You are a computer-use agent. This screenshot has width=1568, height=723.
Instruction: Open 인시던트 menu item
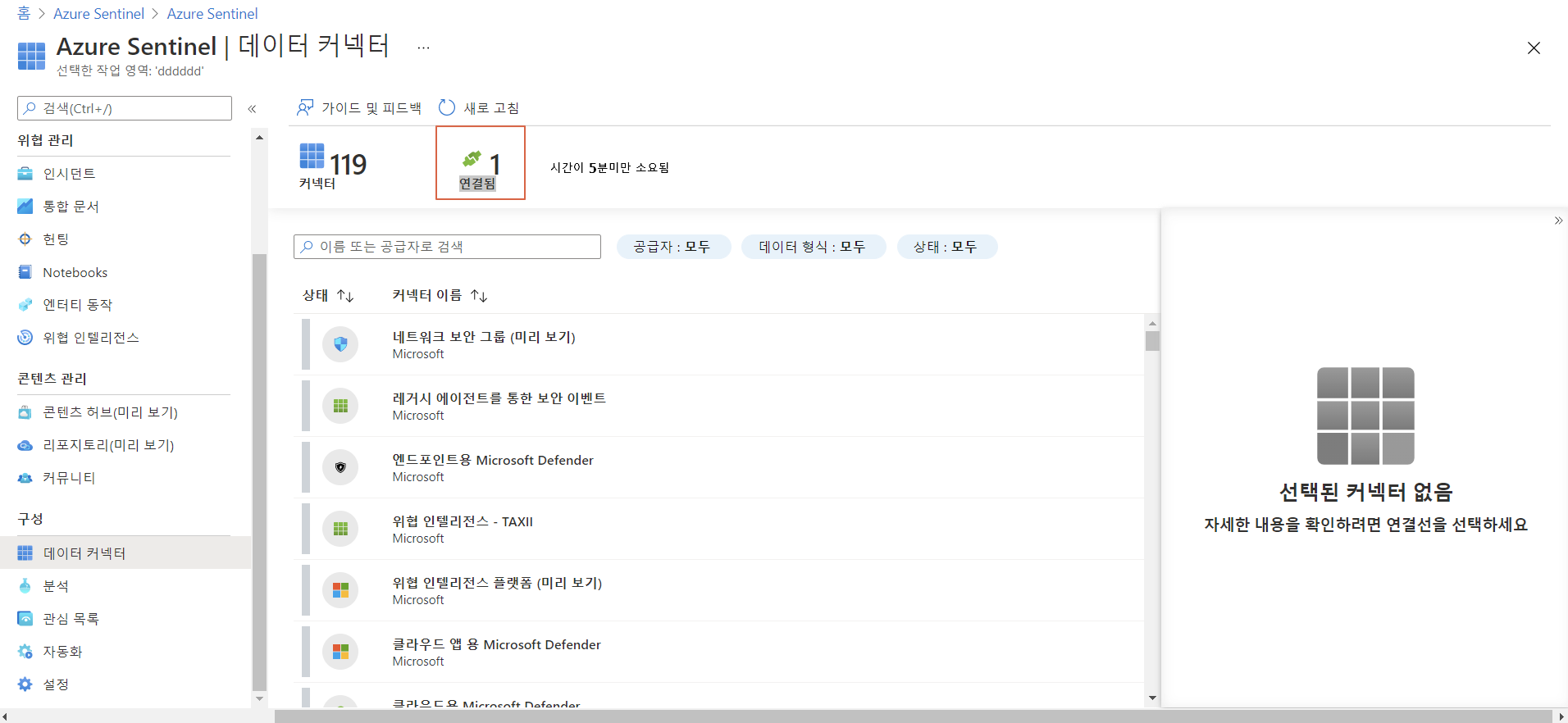point(124,174)
